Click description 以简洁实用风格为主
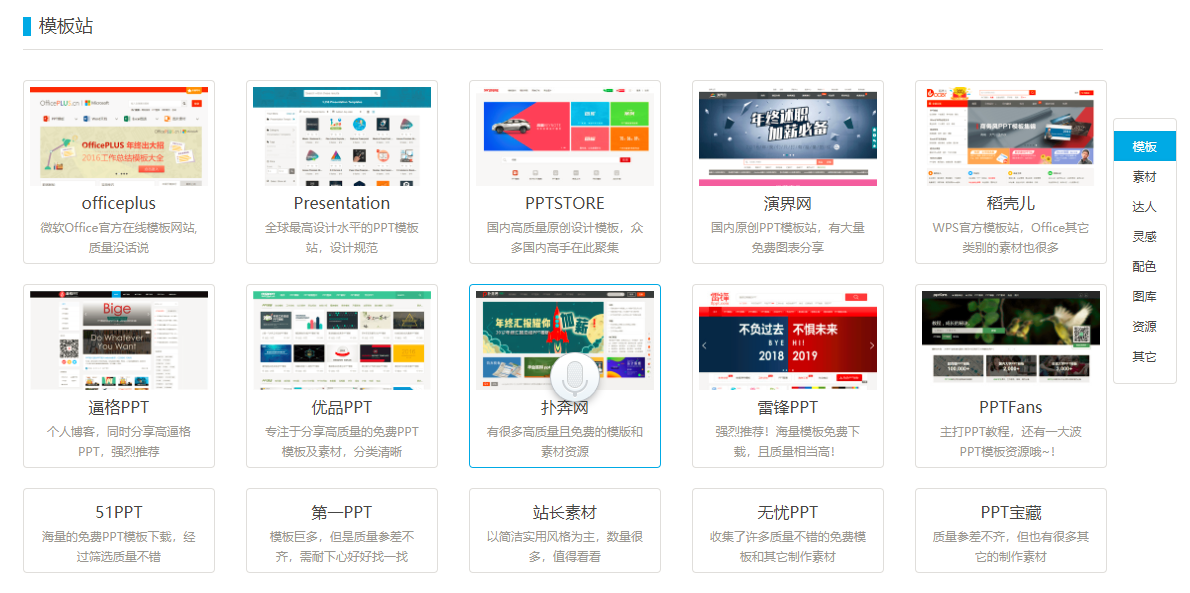The height and width of the screenshot is (593, 1190). 565,547
